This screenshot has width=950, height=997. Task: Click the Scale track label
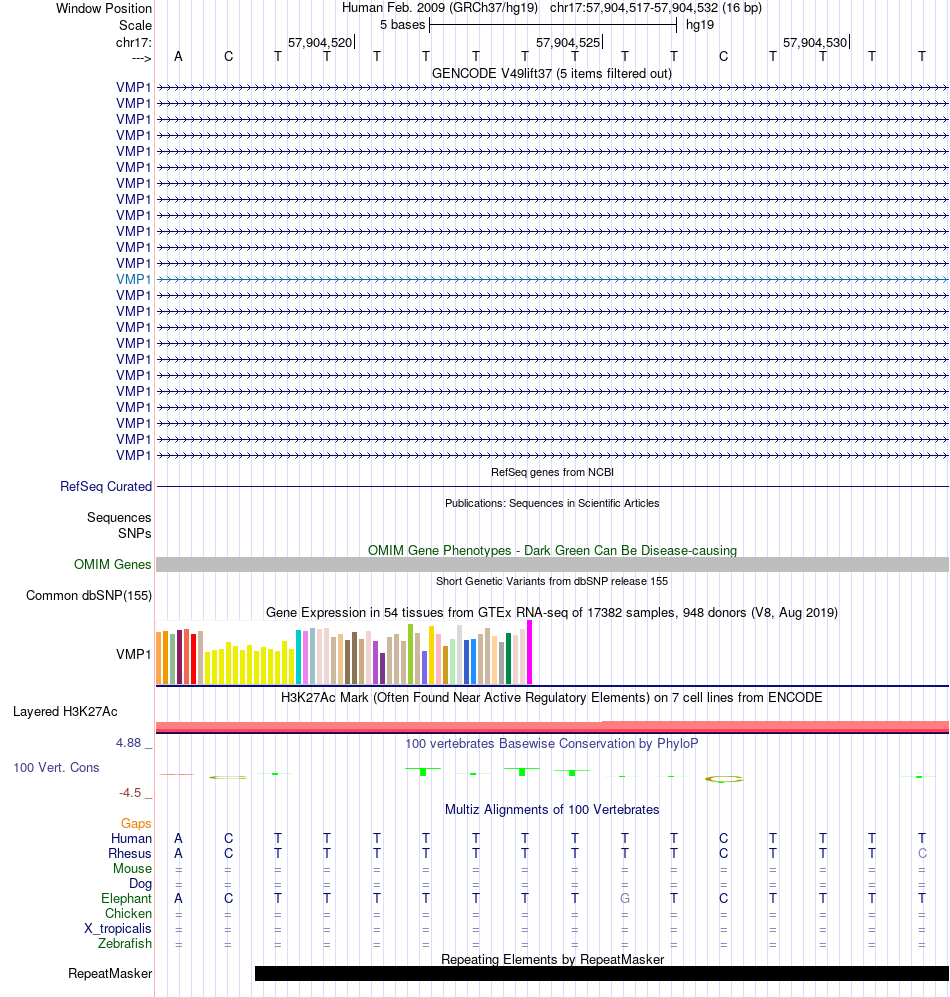tap(135, 25)
